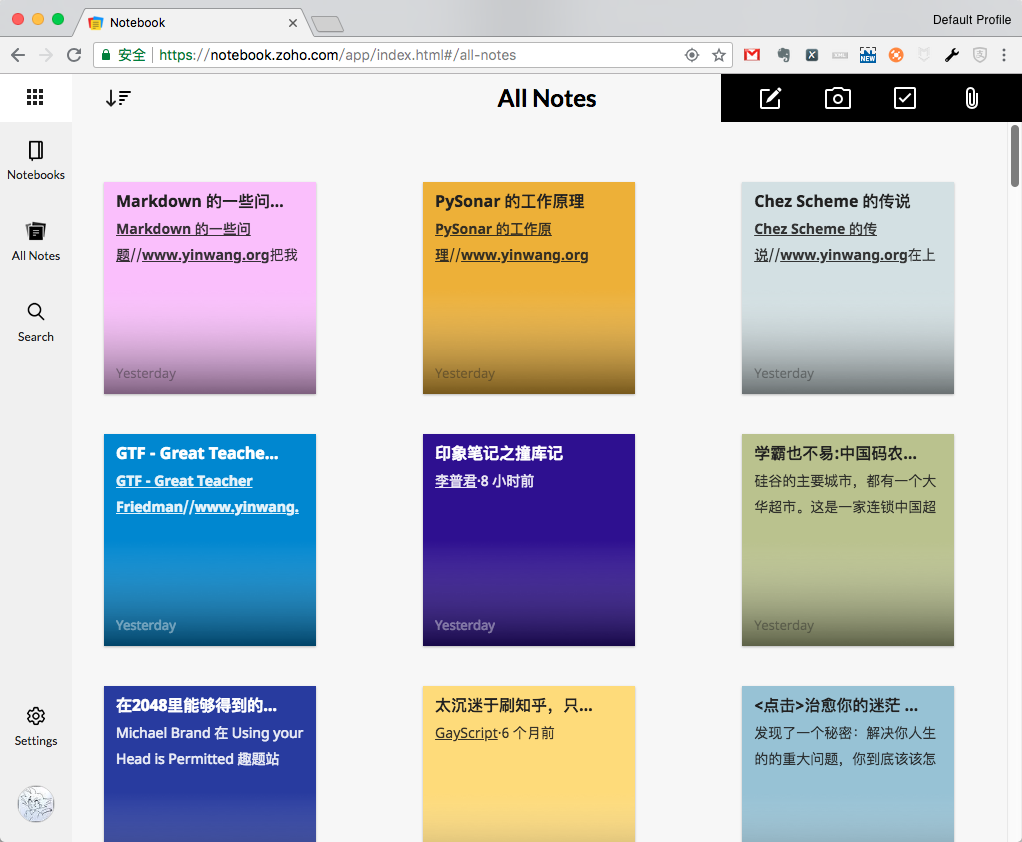Click the user profile avatar

[x=36, y=804]
